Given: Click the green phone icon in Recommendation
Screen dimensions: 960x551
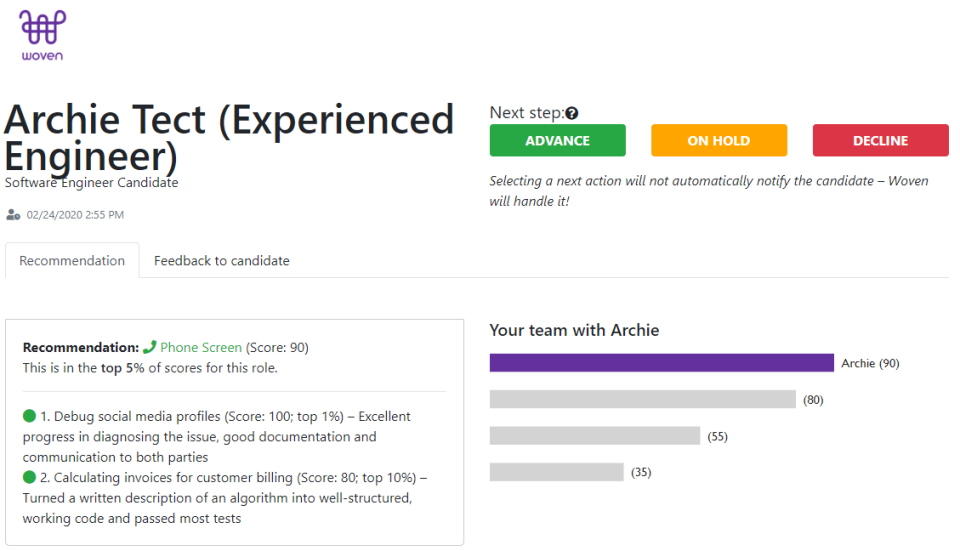Looking at the screenshot, I should coord(150,348).
